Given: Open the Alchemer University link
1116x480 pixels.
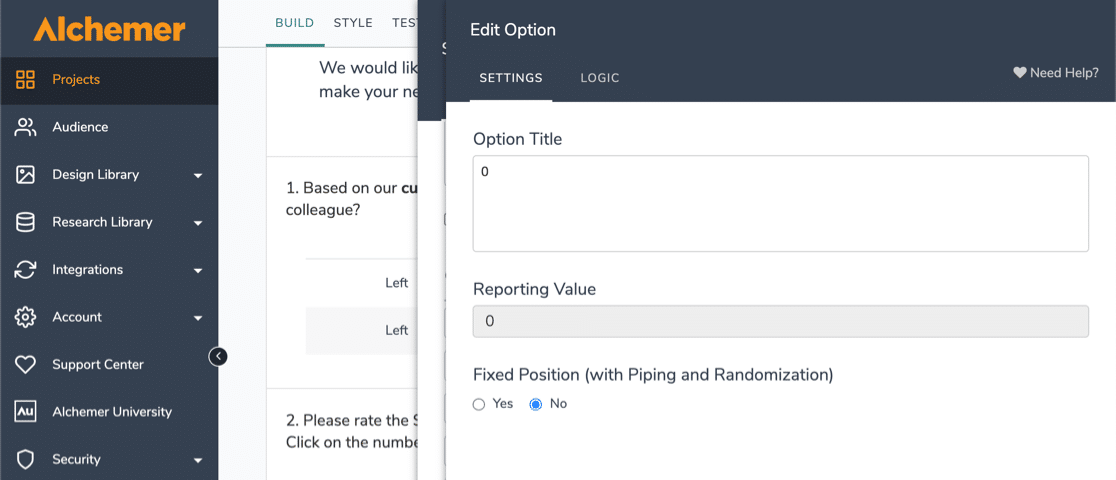Looking at the screenshot, I should 112,412.
